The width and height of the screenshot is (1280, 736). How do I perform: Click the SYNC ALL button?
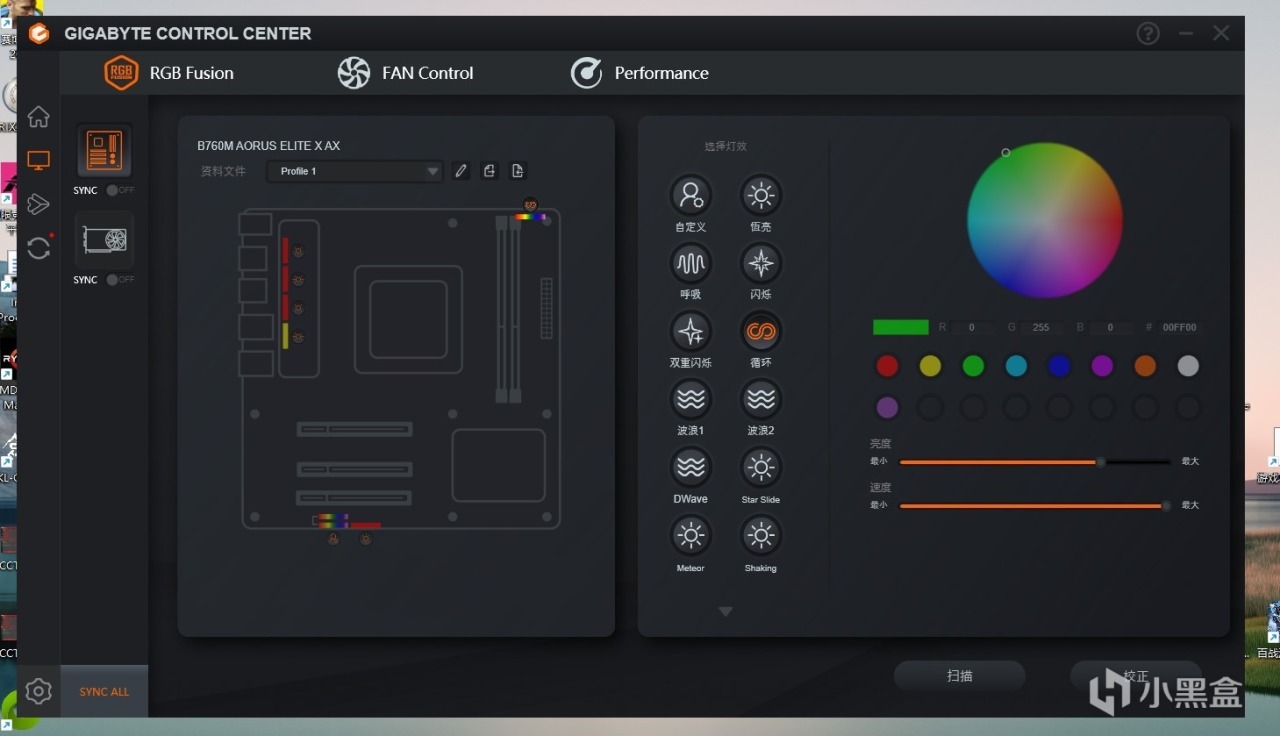104,691
